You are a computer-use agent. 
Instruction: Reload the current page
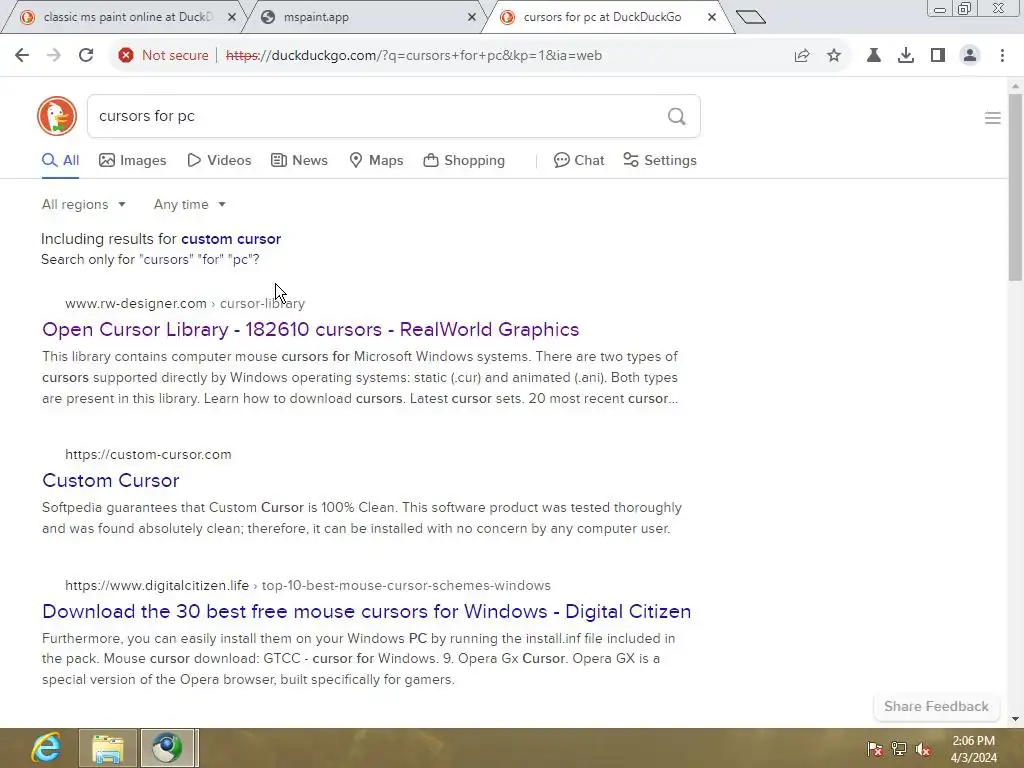[x=86, y=55]
